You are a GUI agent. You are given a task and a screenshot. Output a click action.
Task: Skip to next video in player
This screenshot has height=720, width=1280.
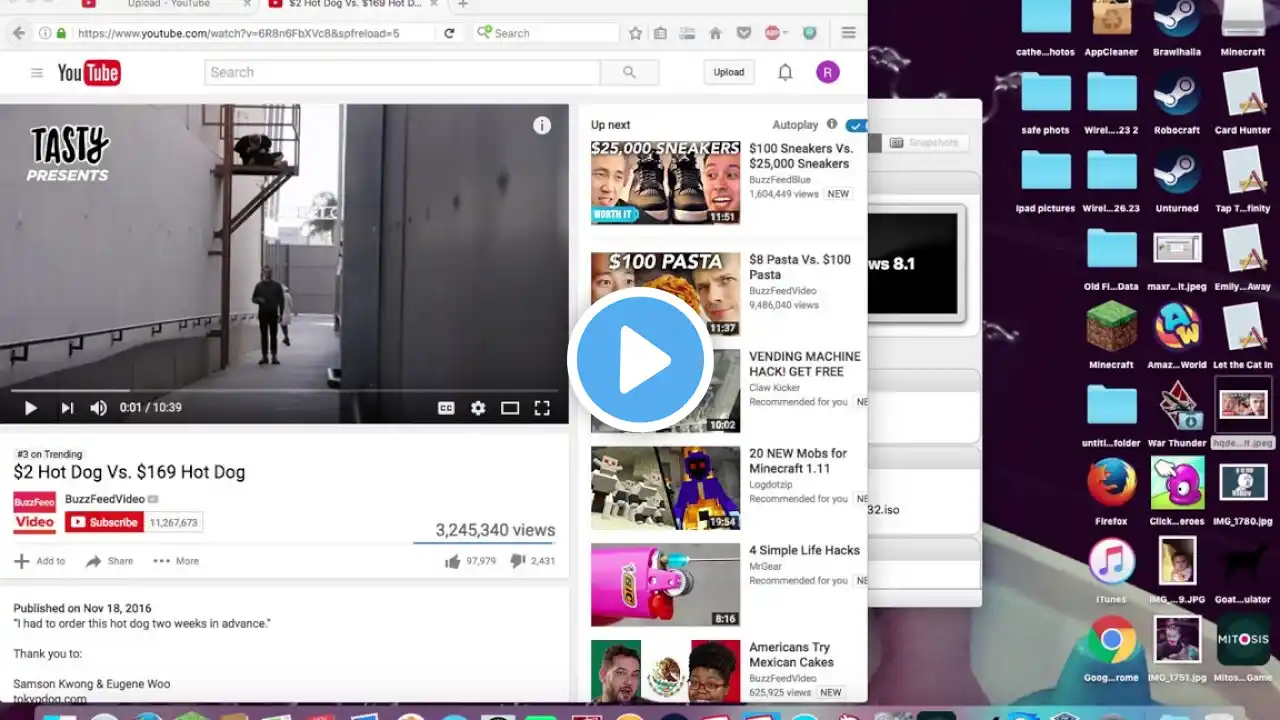(67, 408)
